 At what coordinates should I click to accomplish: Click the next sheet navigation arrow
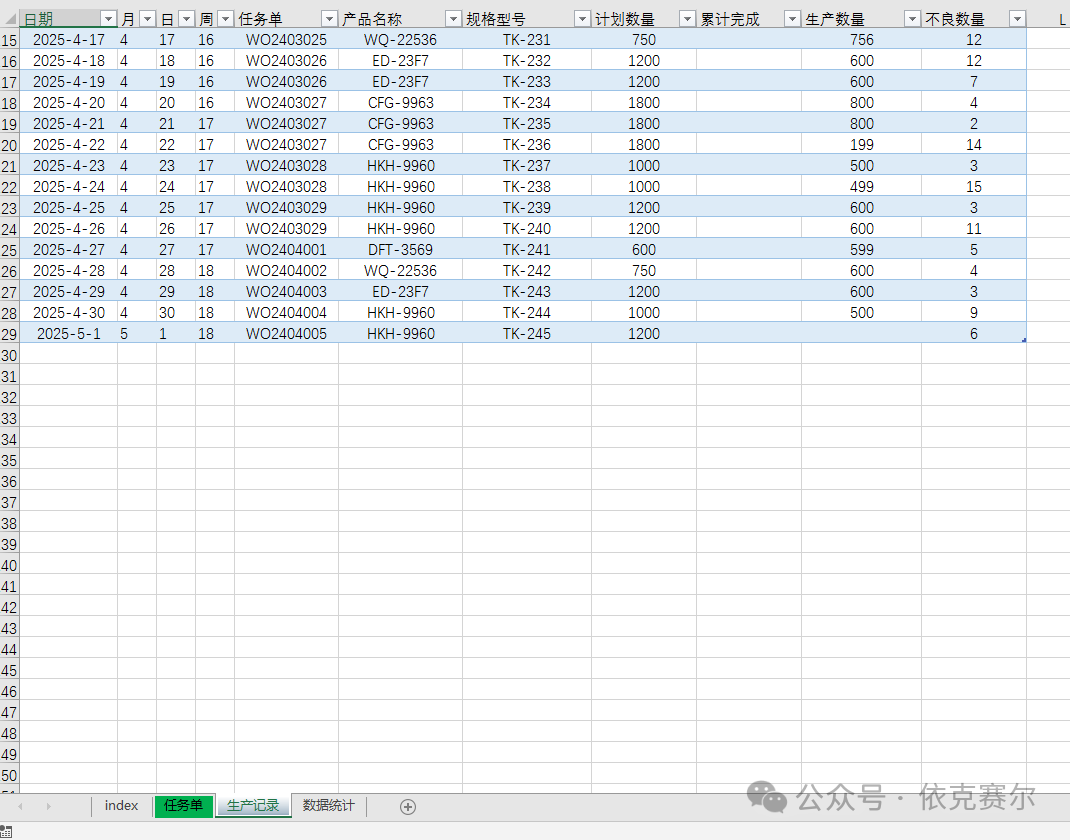[x=47, y=807]
